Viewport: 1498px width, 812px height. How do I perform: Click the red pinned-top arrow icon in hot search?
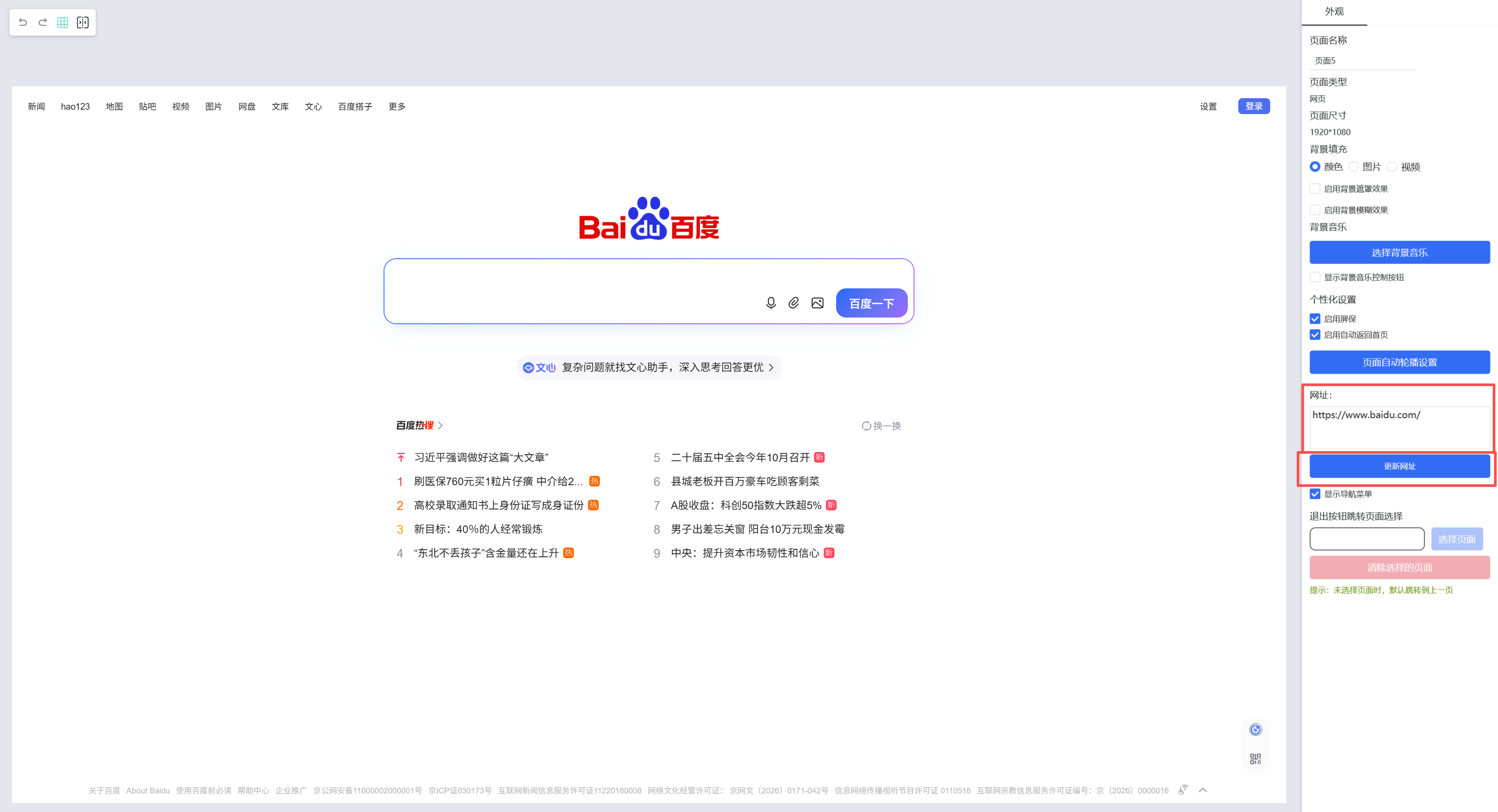coord(401,457)
